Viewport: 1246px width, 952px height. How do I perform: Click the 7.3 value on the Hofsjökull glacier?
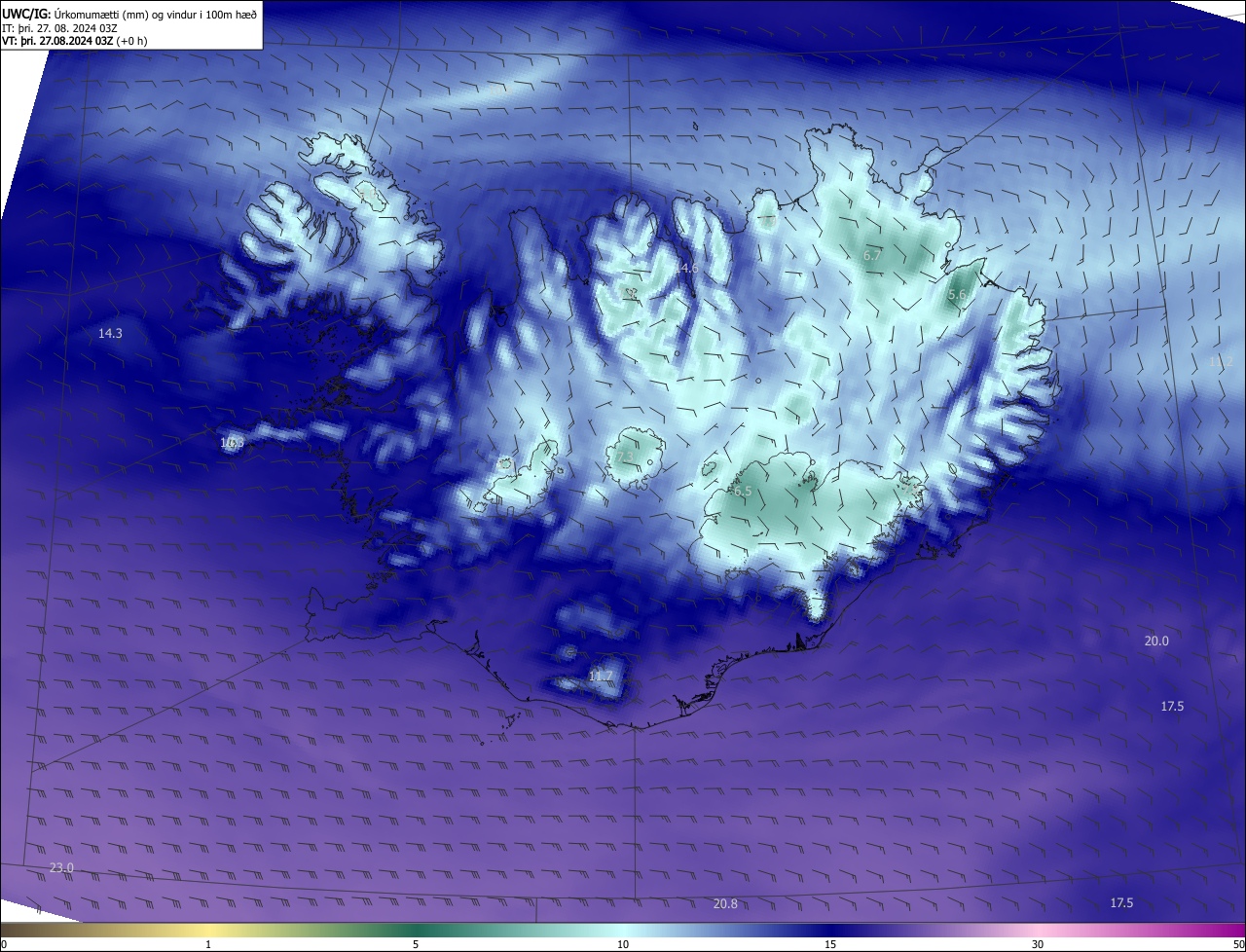click(x=624, y=458)
